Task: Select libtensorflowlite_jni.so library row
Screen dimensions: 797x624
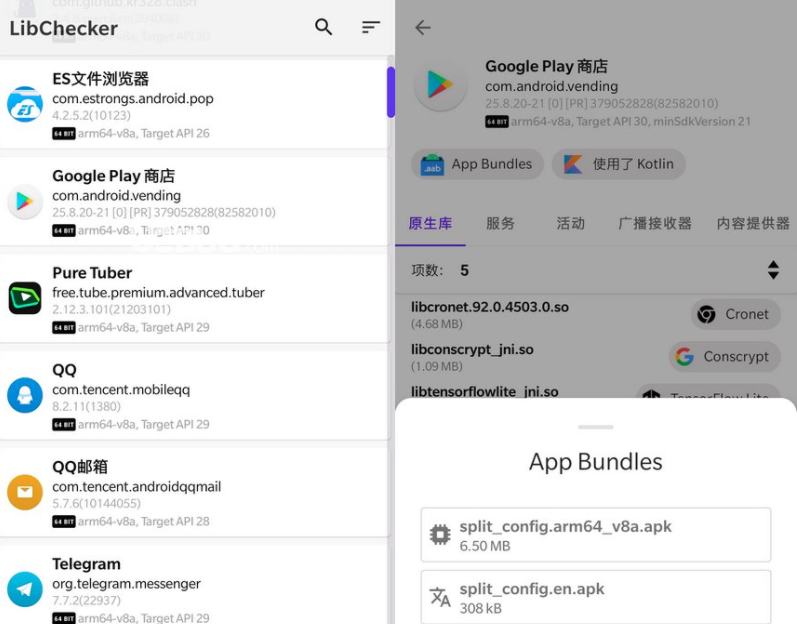Action: click(x=596, y=391)
